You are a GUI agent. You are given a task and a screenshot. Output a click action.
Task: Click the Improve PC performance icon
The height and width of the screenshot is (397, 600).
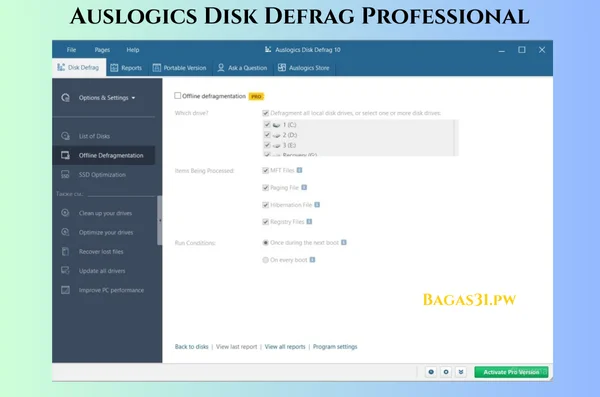[65, 290]
